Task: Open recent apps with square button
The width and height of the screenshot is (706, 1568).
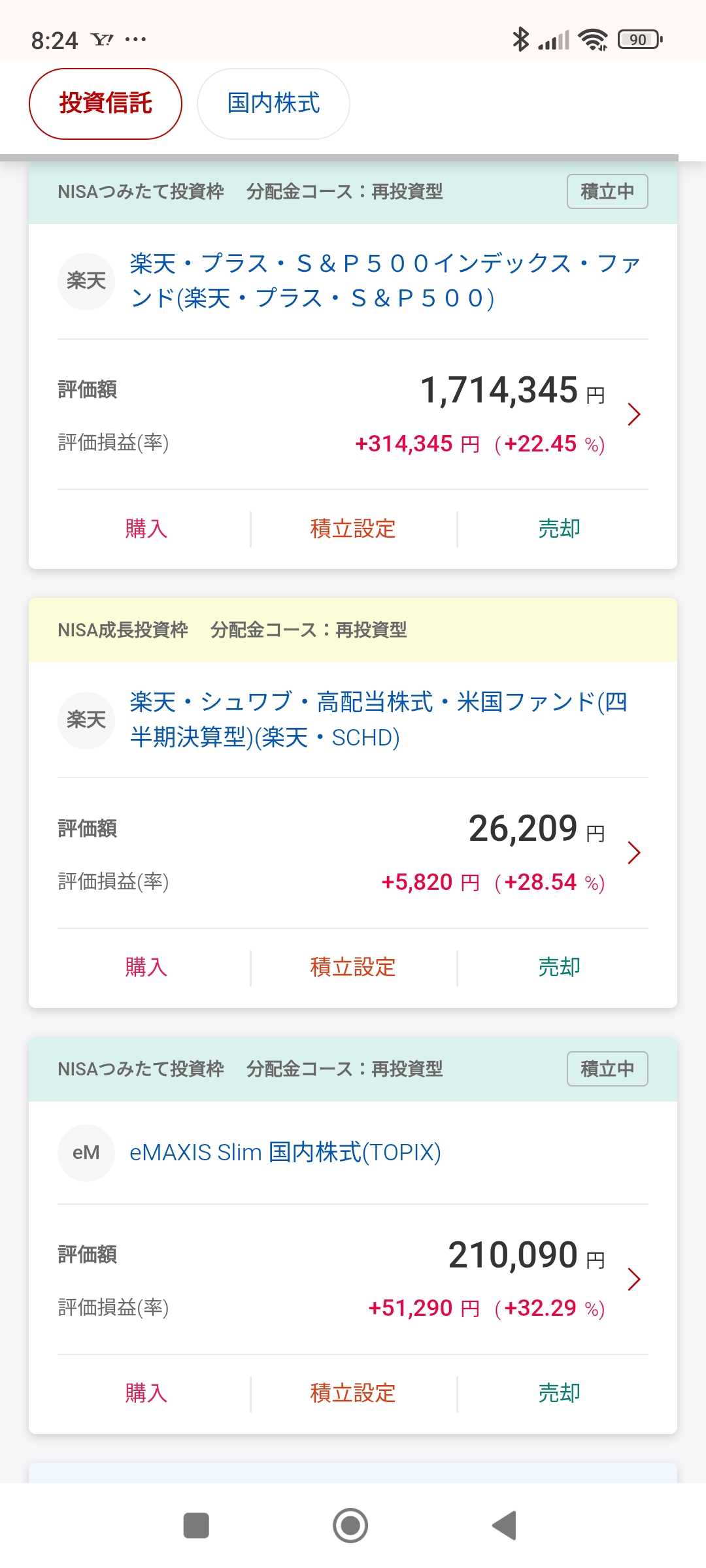Action: click(x=196, y=1526)
